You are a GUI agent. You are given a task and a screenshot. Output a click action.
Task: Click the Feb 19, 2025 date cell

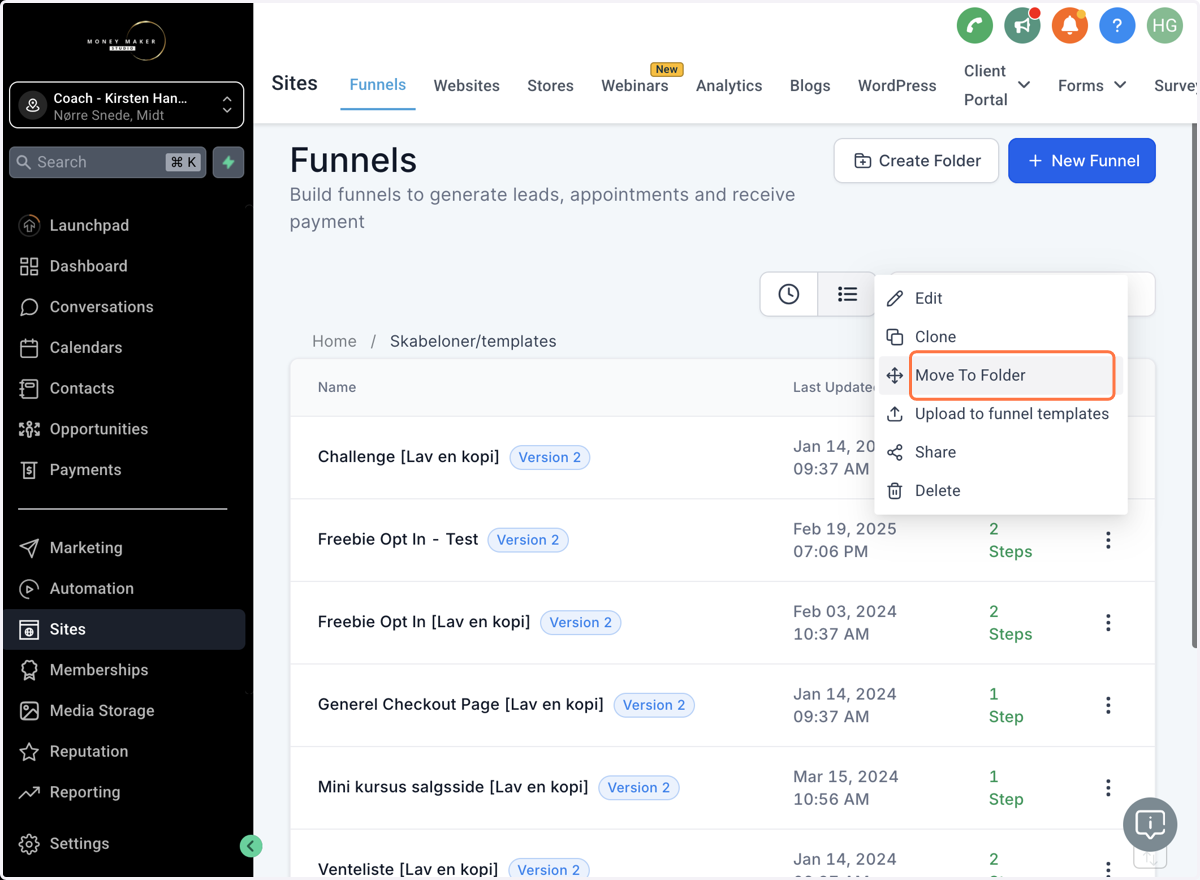click(845, 540)
